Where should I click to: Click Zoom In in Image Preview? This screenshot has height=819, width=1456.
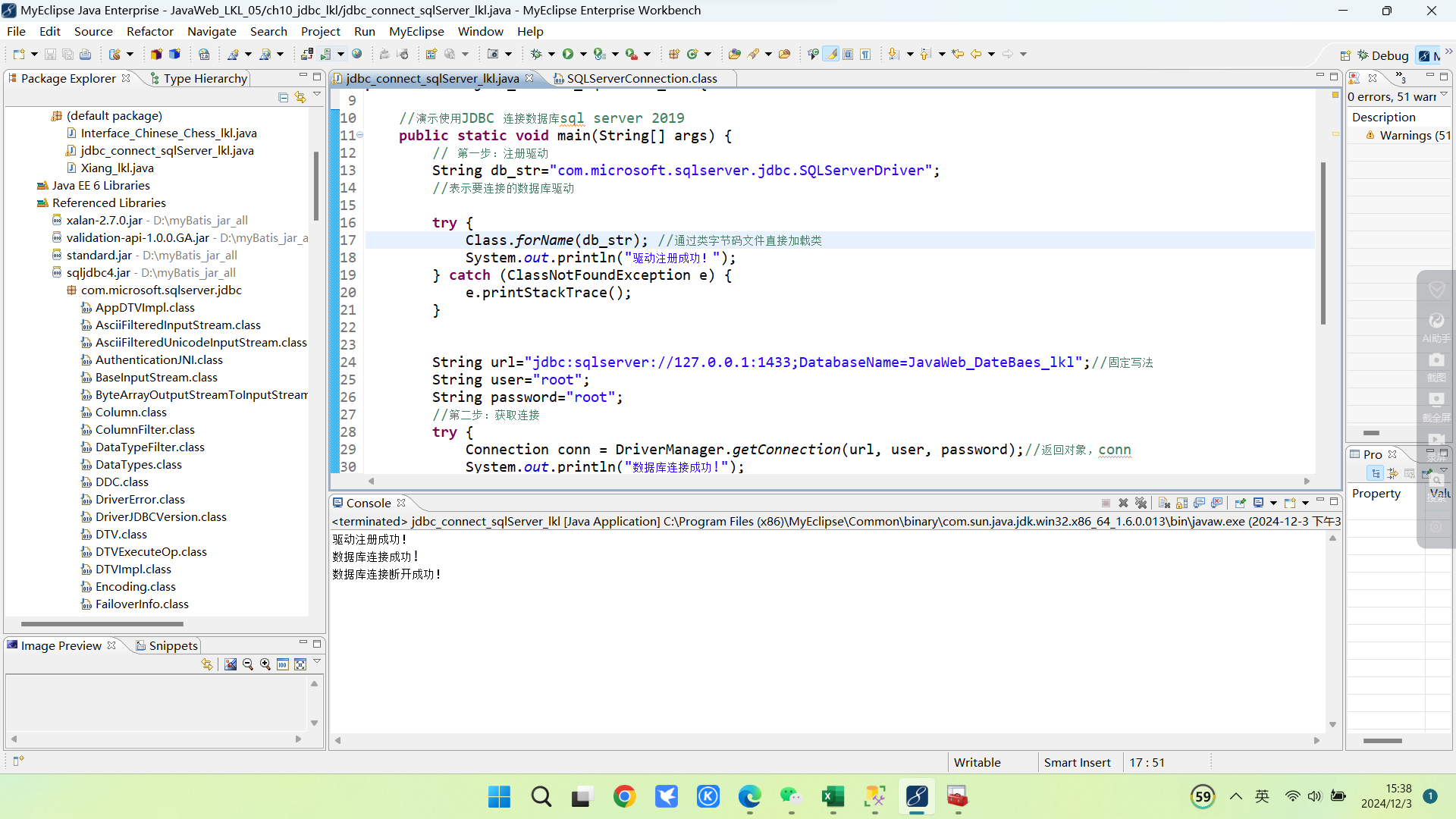coord(265,664)
